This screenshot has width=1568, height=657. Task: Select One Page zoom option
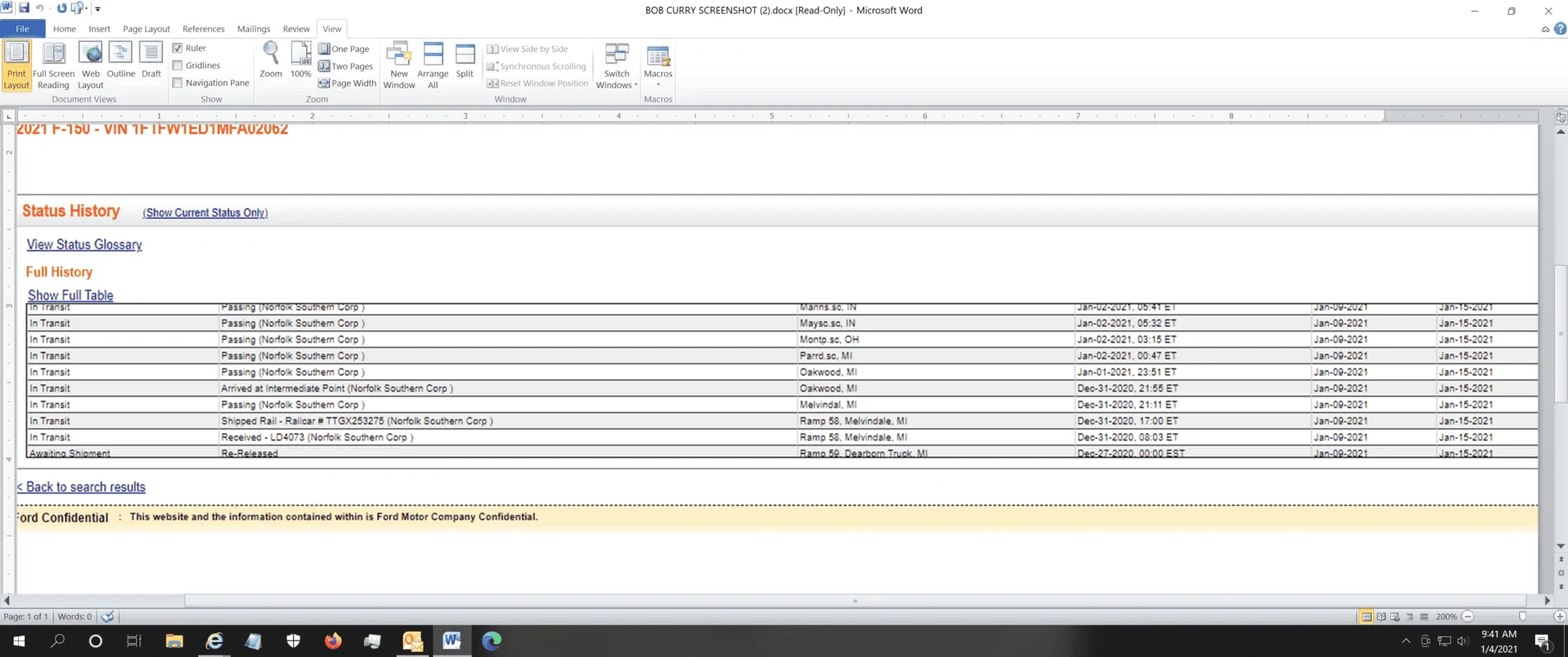pos(344,49)
